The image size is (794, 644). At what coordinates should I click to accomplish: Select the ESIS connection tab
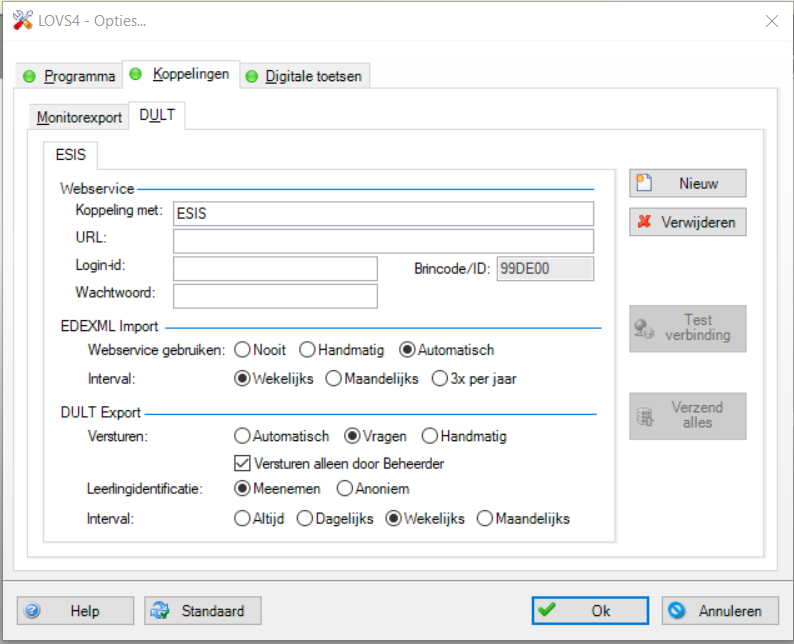70,154
